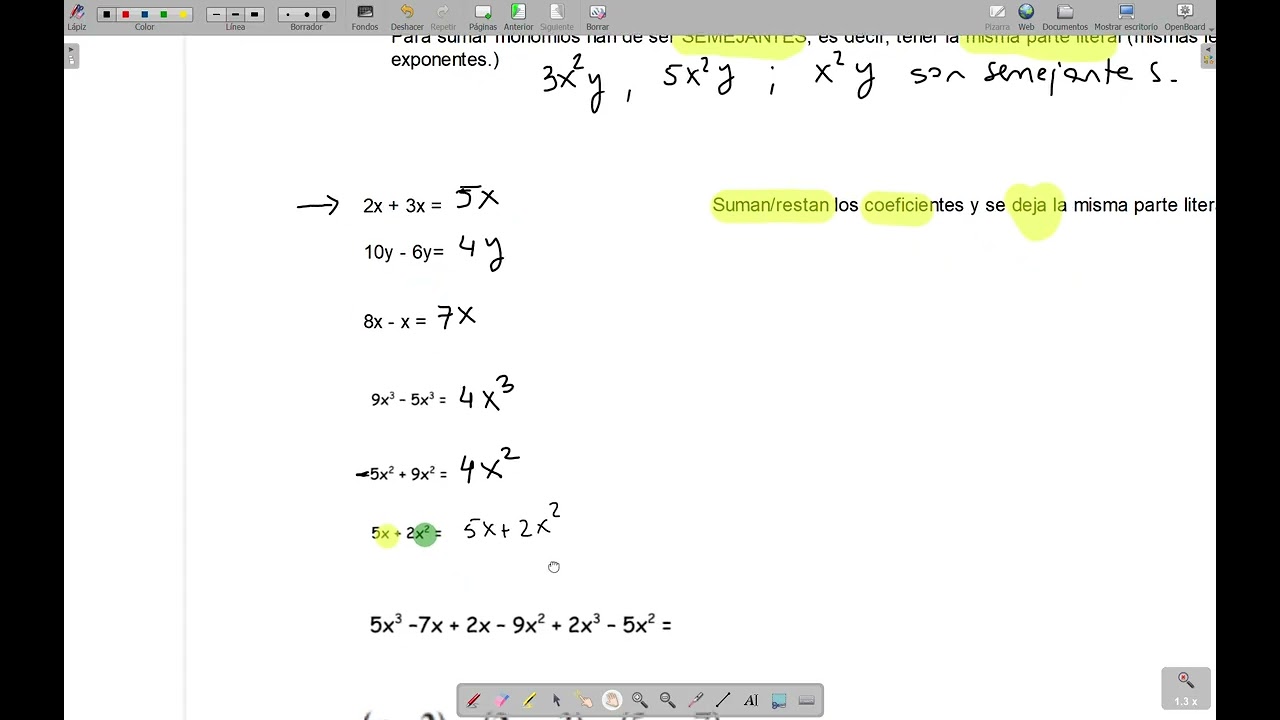Viewport: 1280px width, 720px height.
Task: Select the capture screen region tool
Action: click(x=779, y=700)
